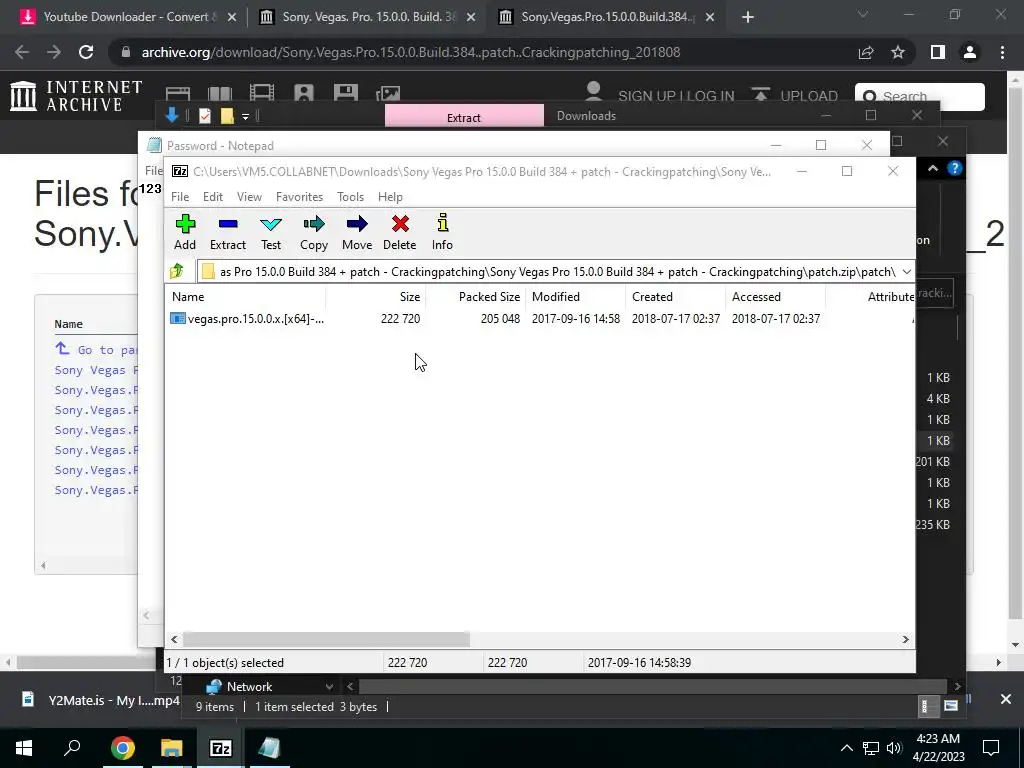Sort 7-Zip list by Accessed column
This screenshot has width=1024, height=768.
point(775,296)
